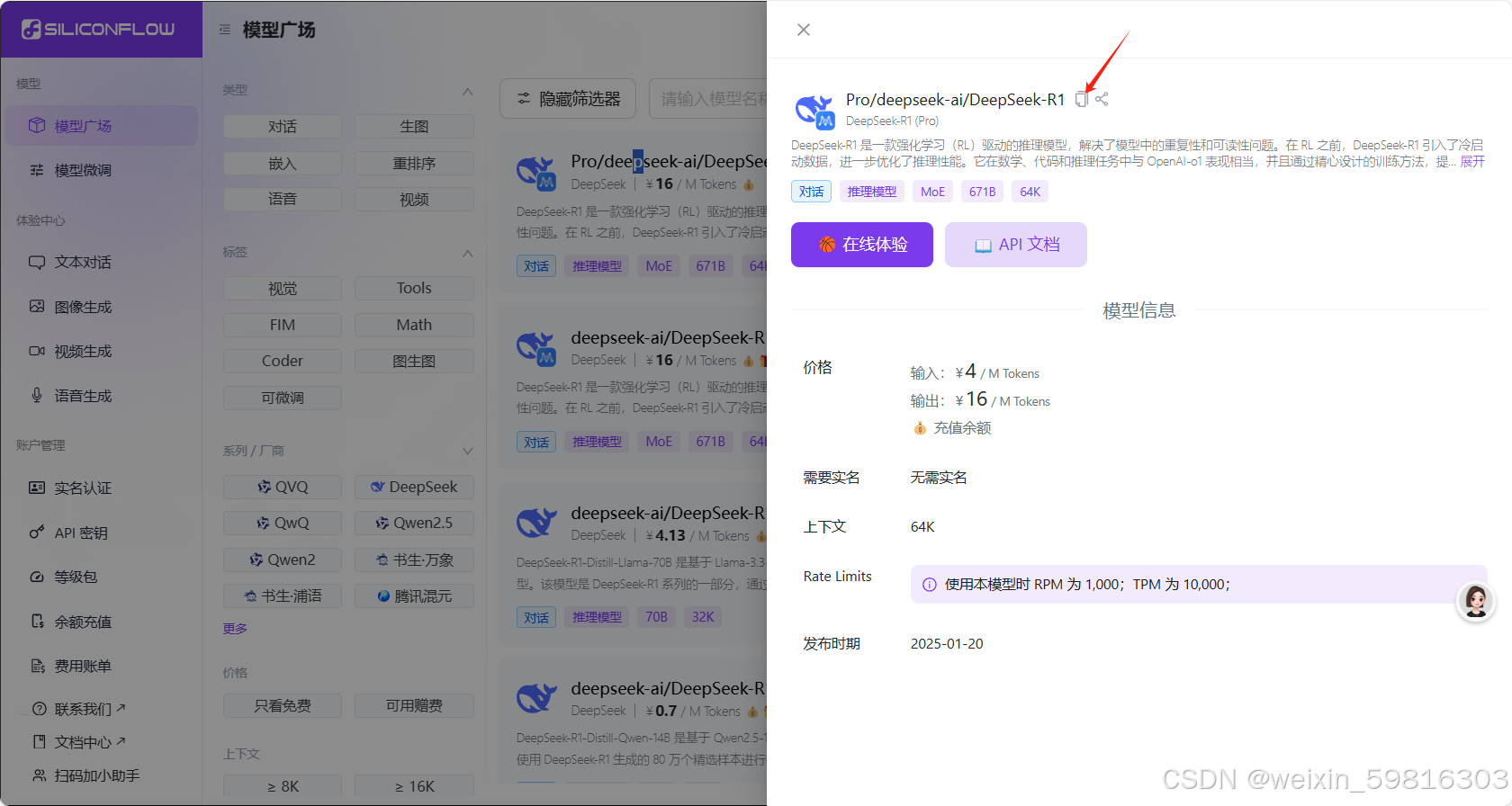Filter models by 重排序 type
The height and width of the screenshot is (806, 1512).
[x=414, y=163]
